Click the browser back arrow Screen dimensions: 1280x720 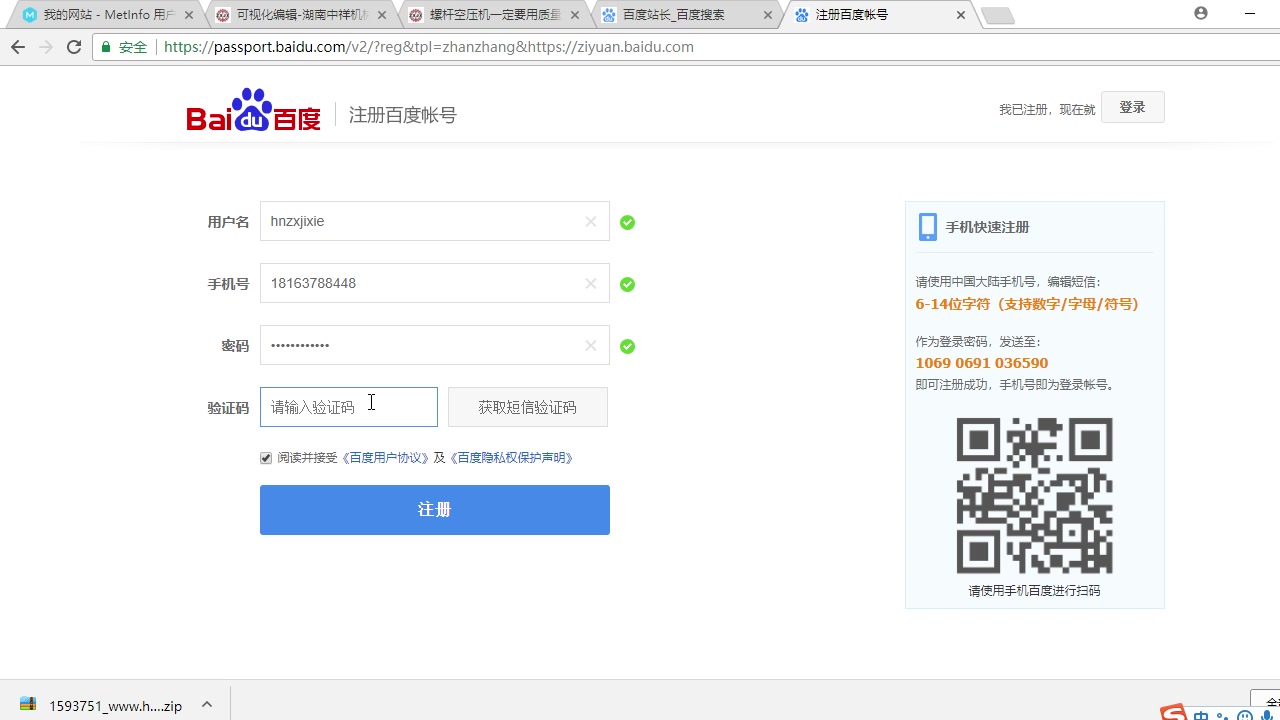[17, 47]
